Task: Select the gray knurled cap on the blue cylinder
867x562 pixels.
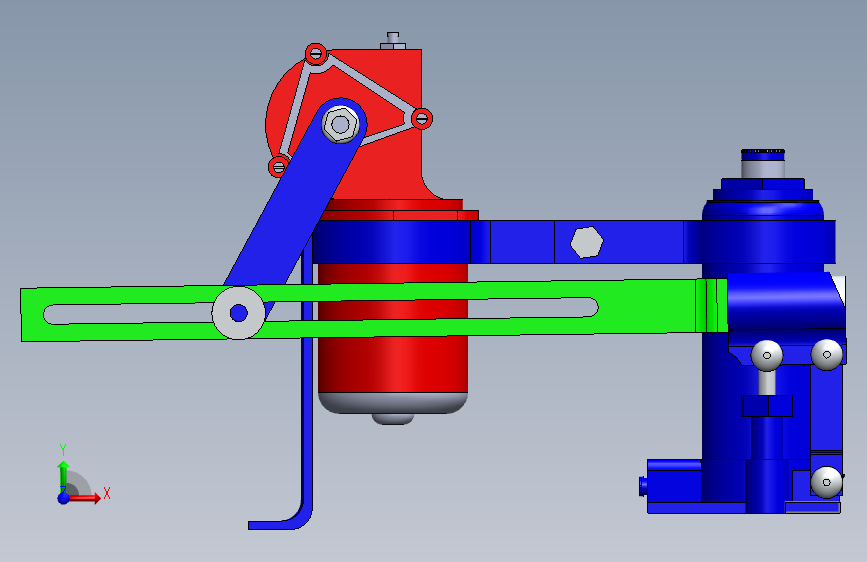Action: point(763,163)
